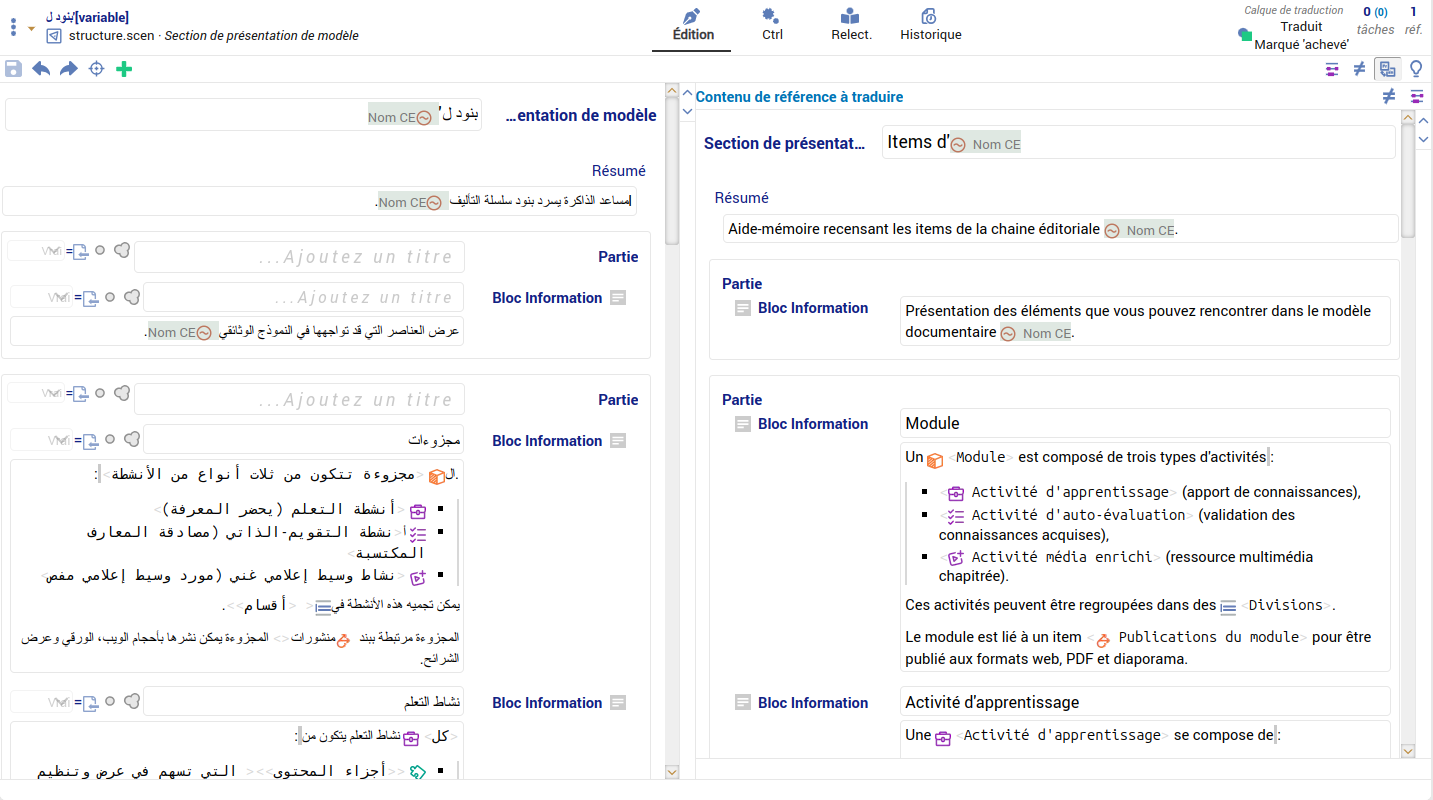Click the crosshair locate icon
The image size is (1433, 800).
click(97, 69)
